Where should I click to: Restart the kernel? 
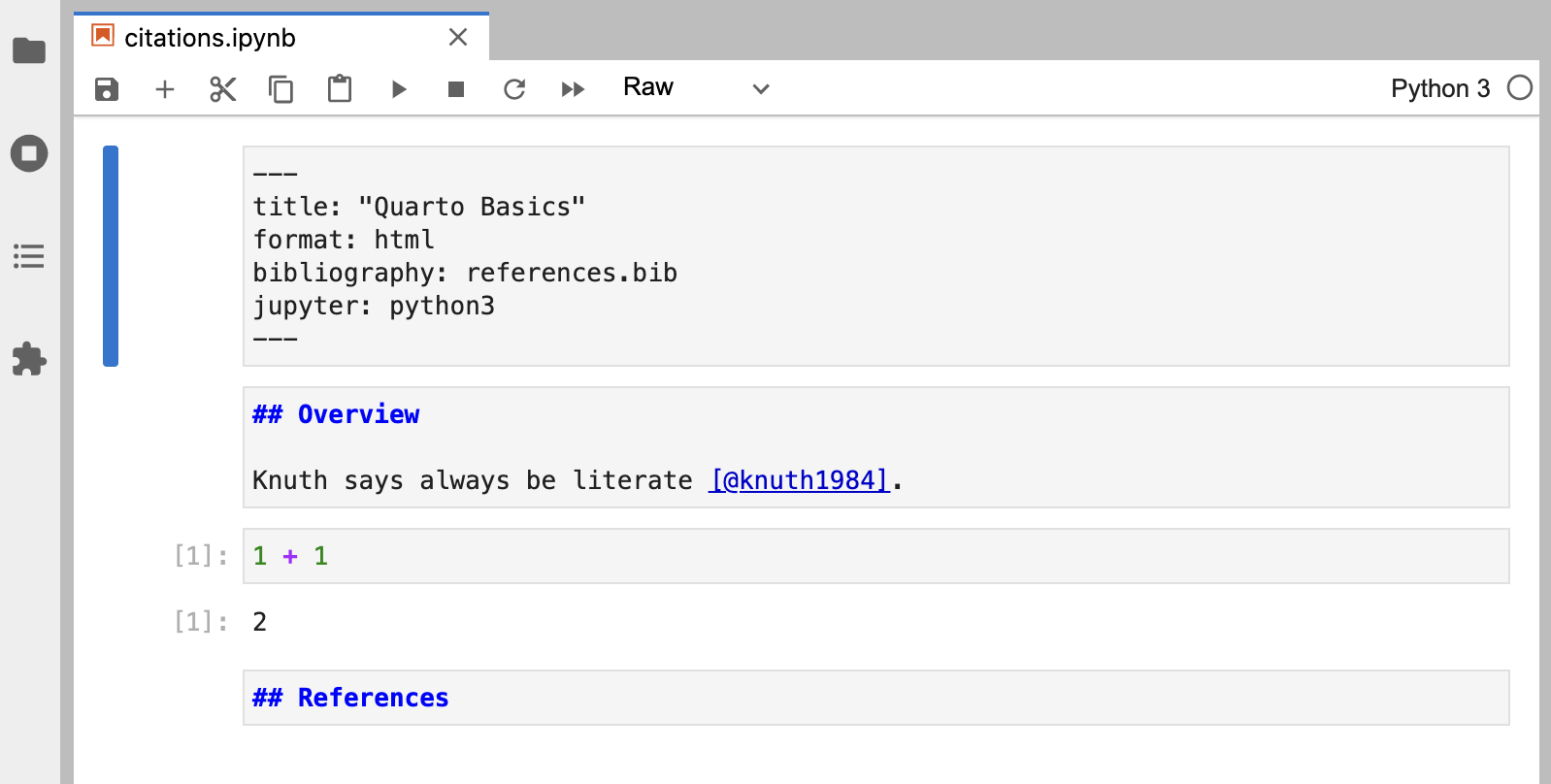514,89
